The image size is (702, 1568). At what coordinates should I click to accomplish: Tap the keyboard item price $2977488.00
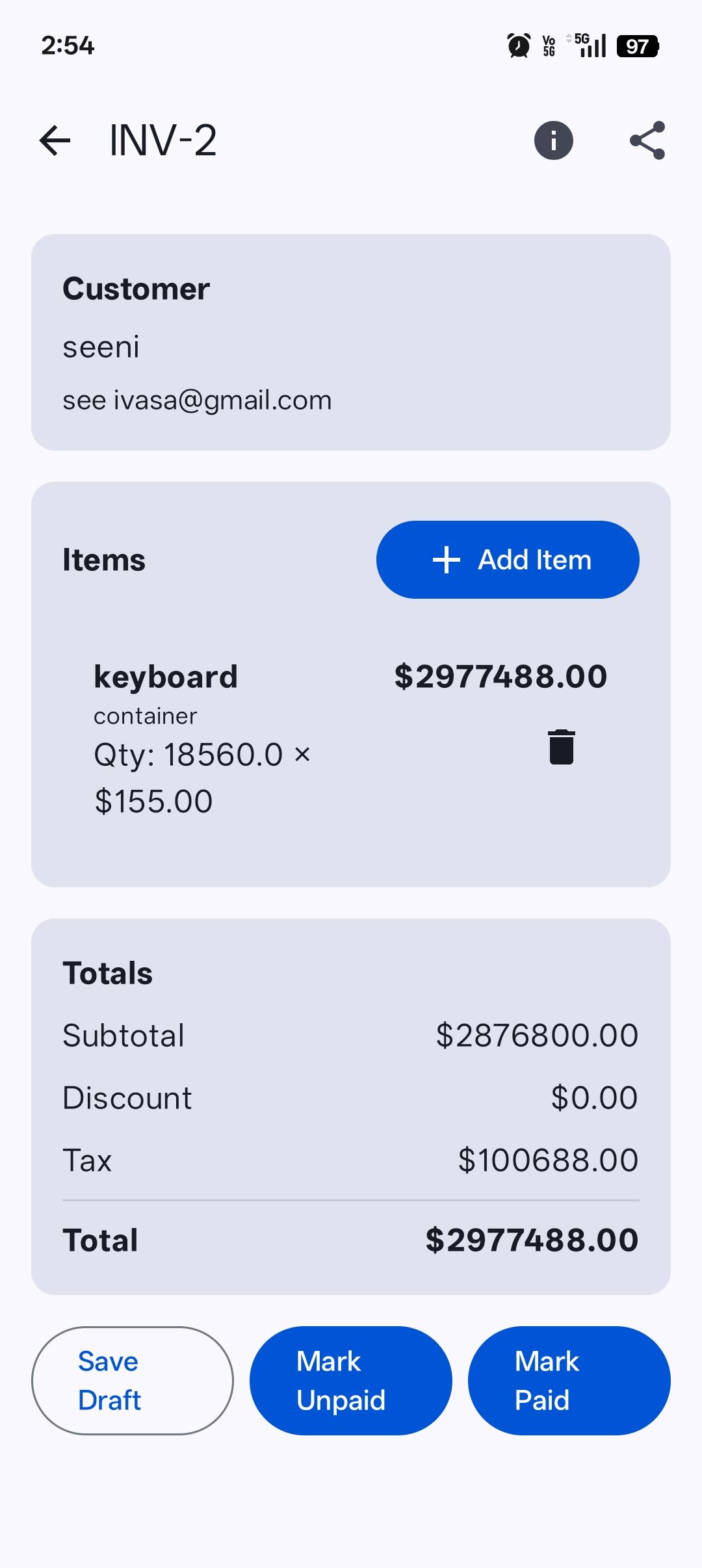500,677
